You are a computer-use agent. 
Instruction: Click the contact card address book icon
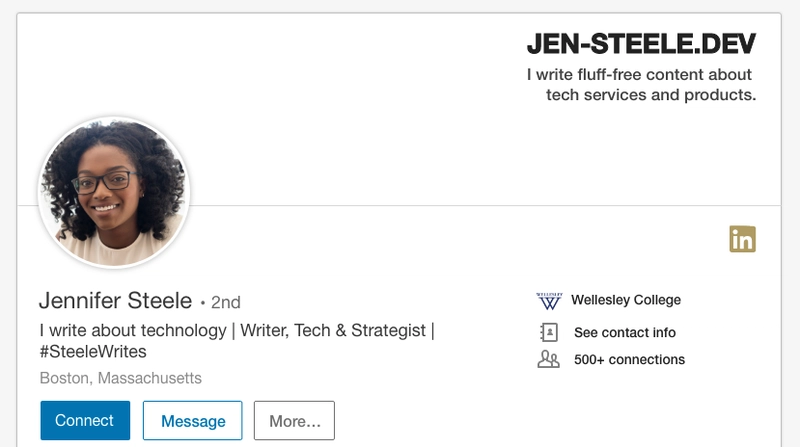[x=549, y=332]
